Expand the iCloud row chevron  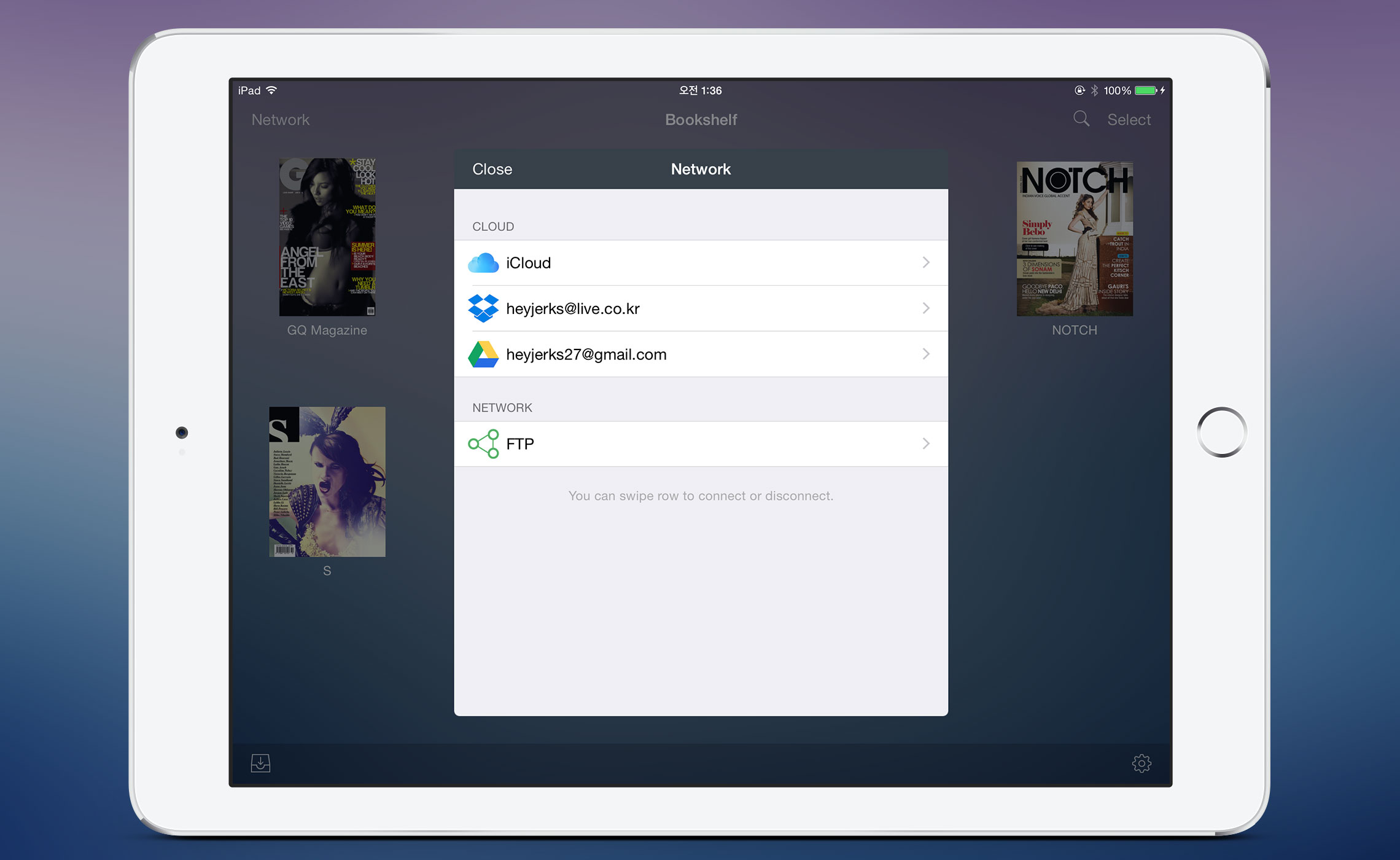(926, 263)
